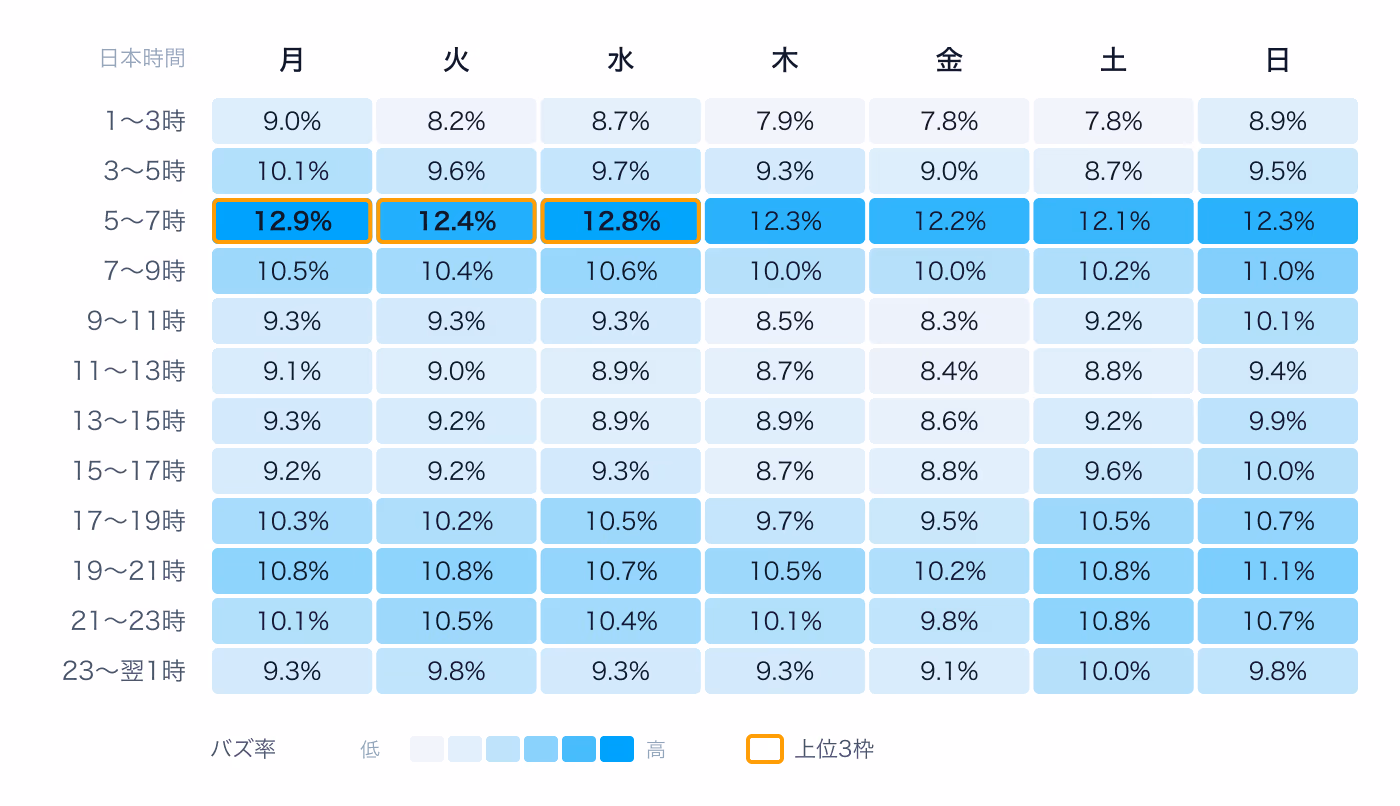Click the 日本時間 label in the corner
Viewport: 1400px width, 806px height.
point(142,58)
